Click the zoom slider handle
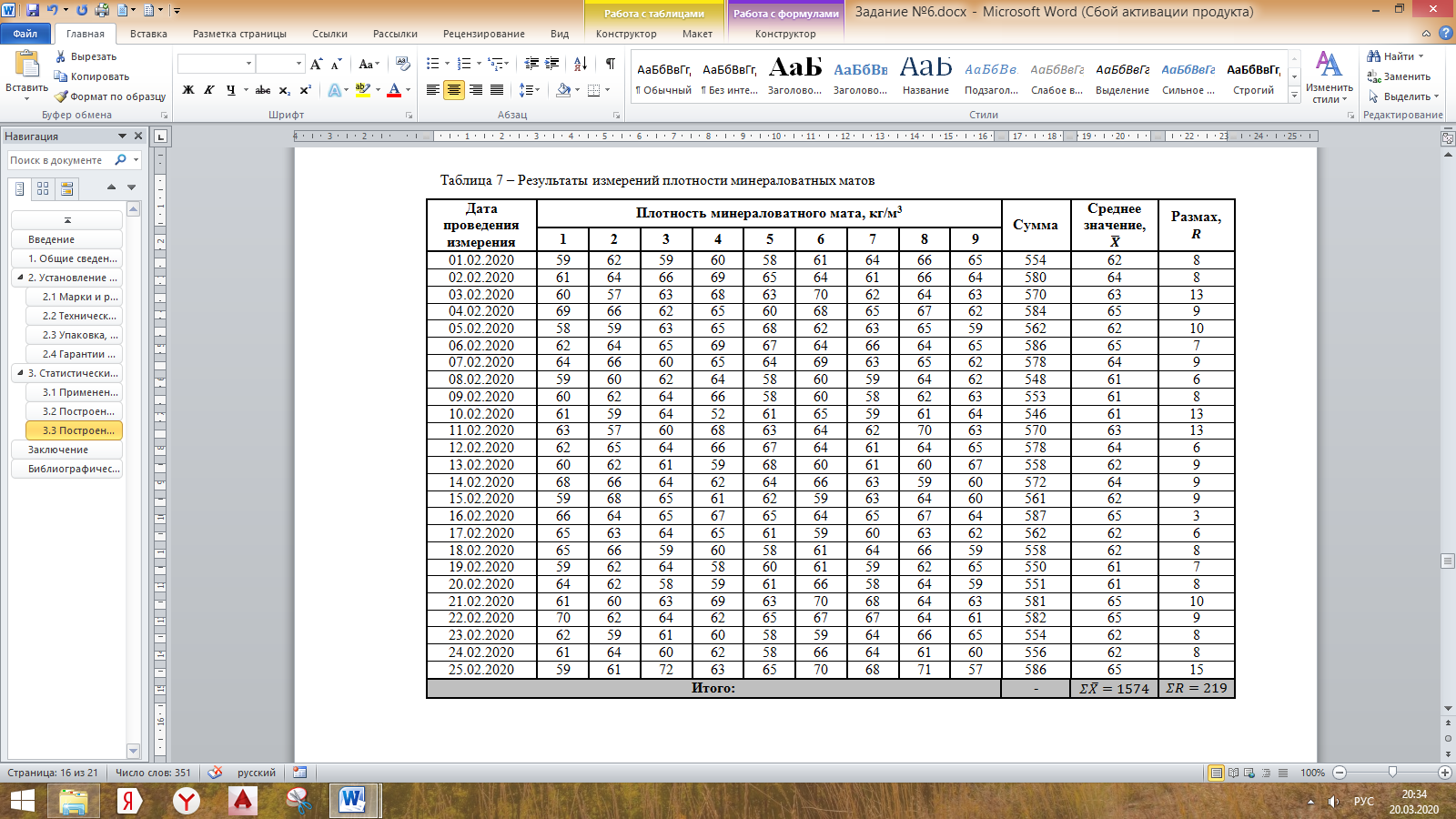This screenshot has height=819, width=1456. pyautogui.click(x=1392, y=773)
